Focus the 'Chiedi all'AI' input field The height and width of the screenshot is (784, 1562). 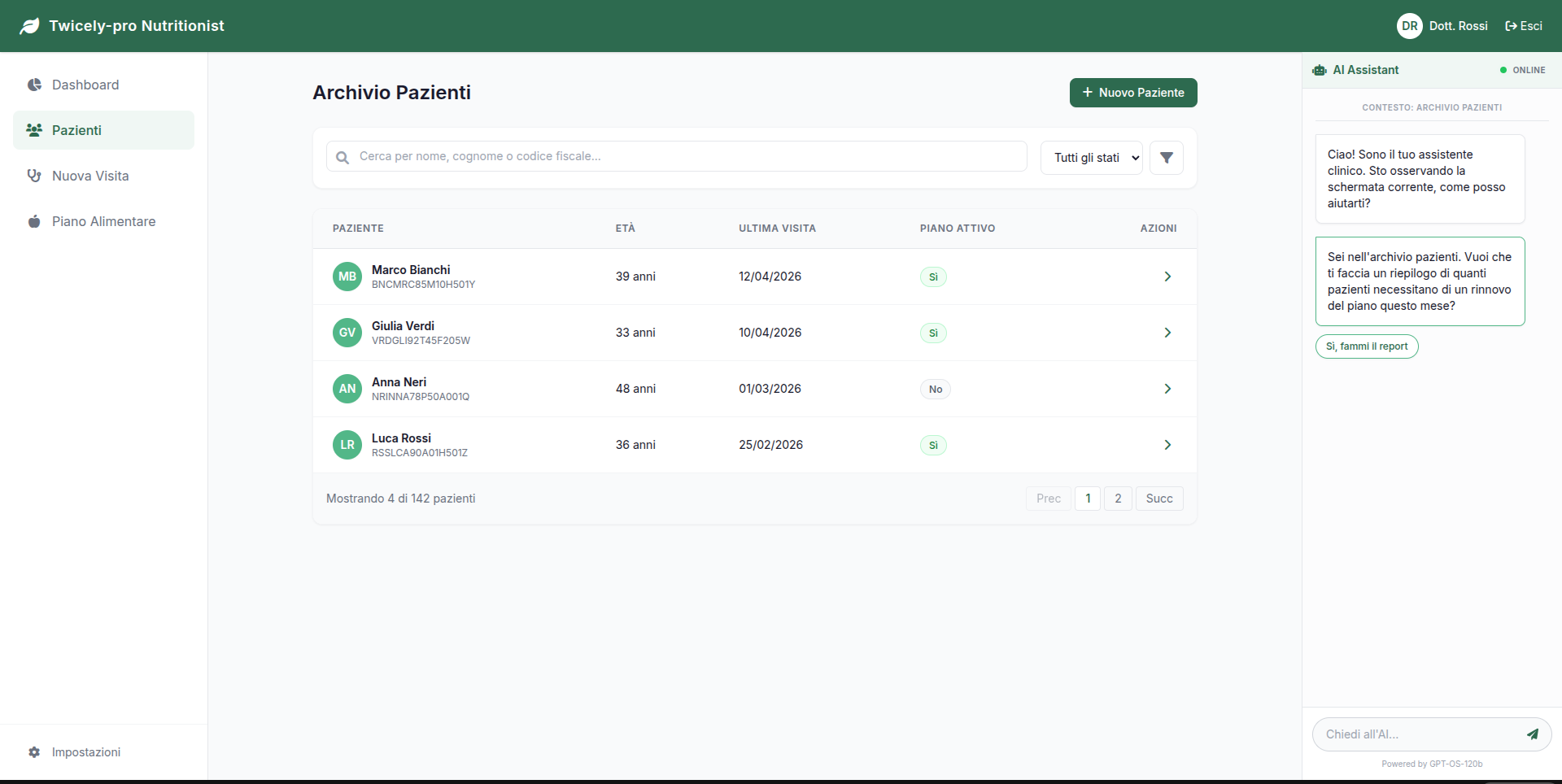pyautogui.click(x=1416, y=734)
